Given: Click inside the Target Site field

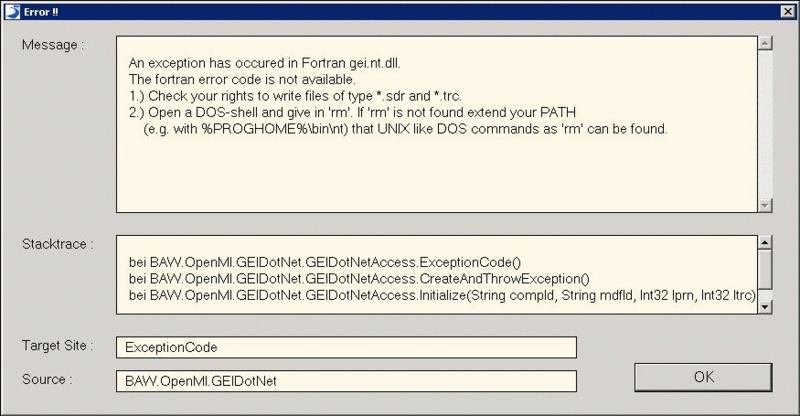Looking at the screenshot, I should (x=346, y=347).
